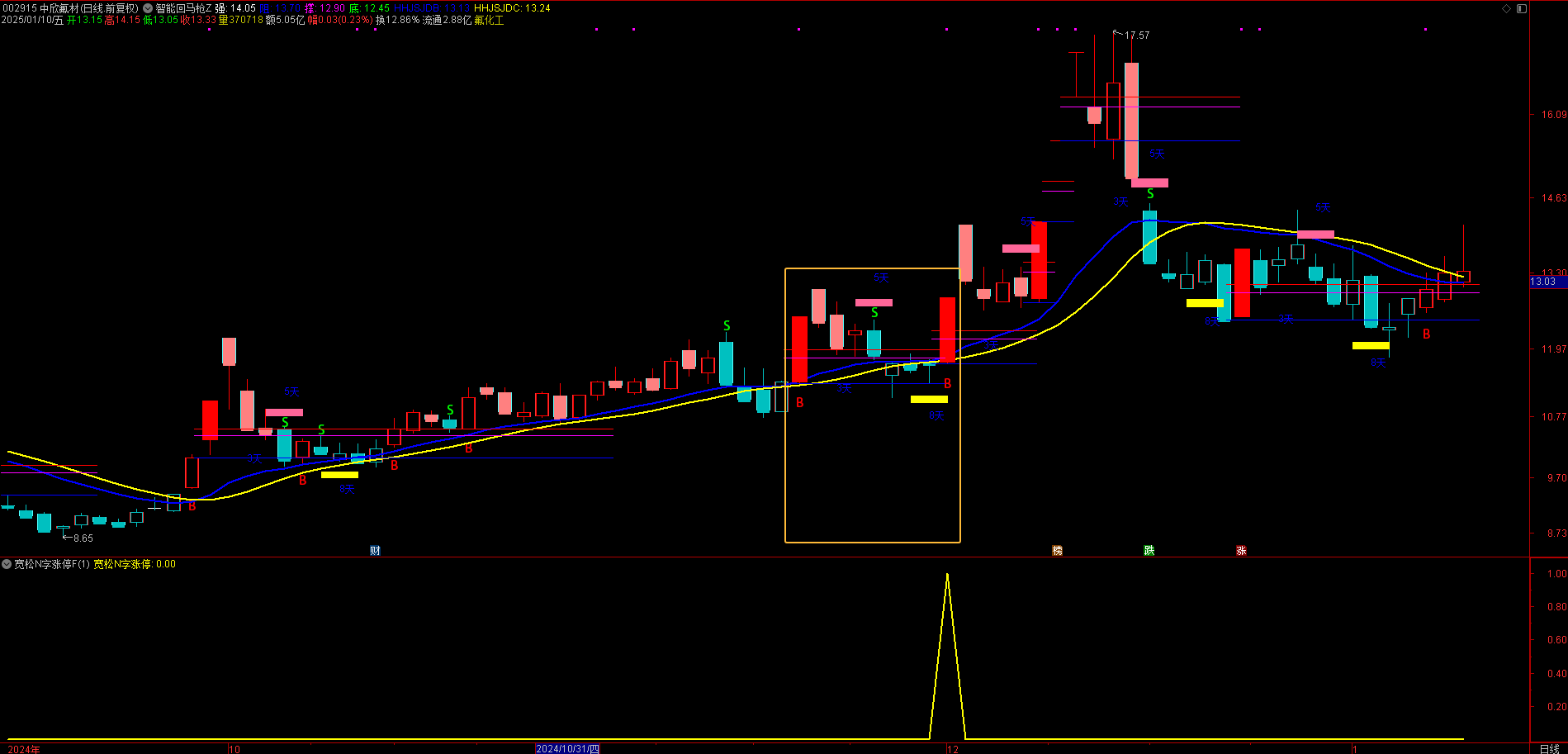Click the 2024/10/31/四 date label
This screenshot has width=1568, height=754.
coord(567,748)
